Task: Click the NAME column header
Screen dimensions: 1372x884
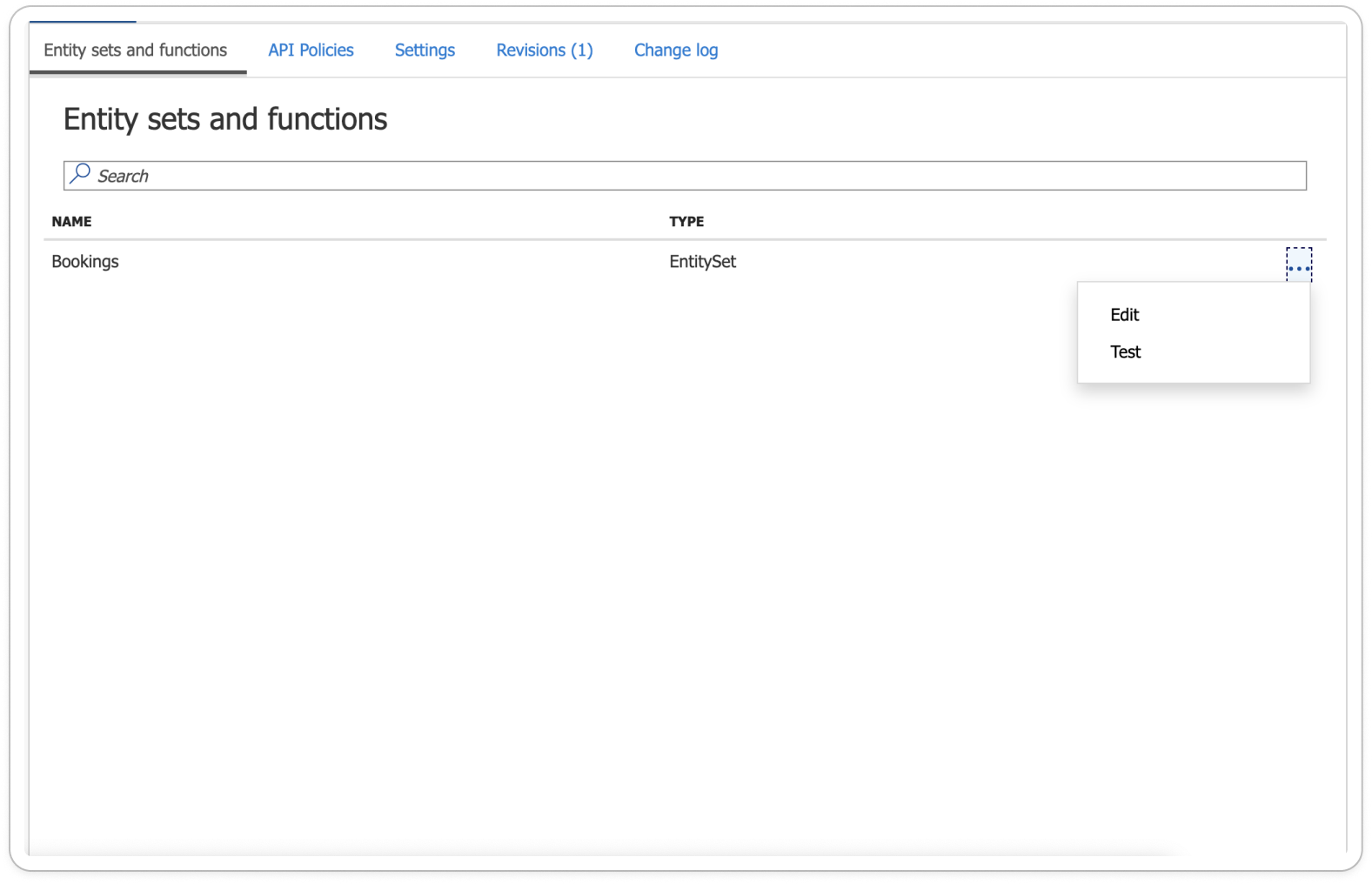Action: tap(71, 222)
